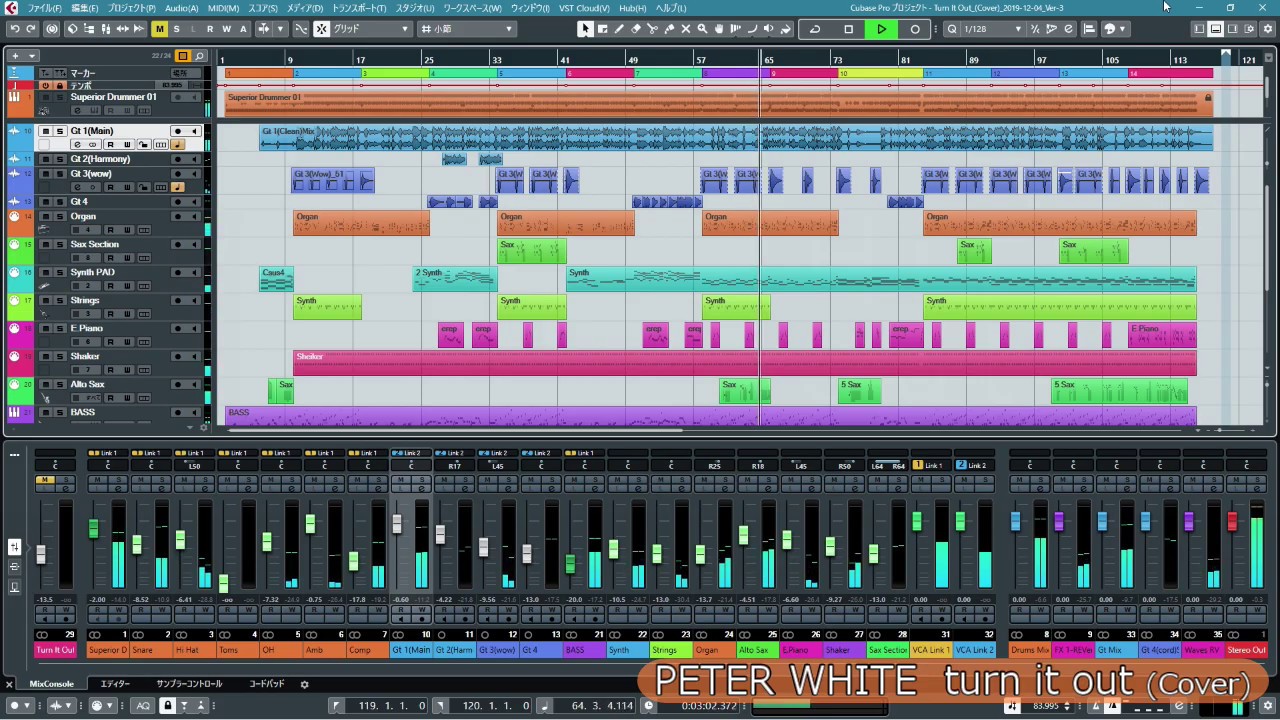This screenshot has width=1280, height=720.
Task: Click the Cycle loop transport button
Action: (815, 29)
